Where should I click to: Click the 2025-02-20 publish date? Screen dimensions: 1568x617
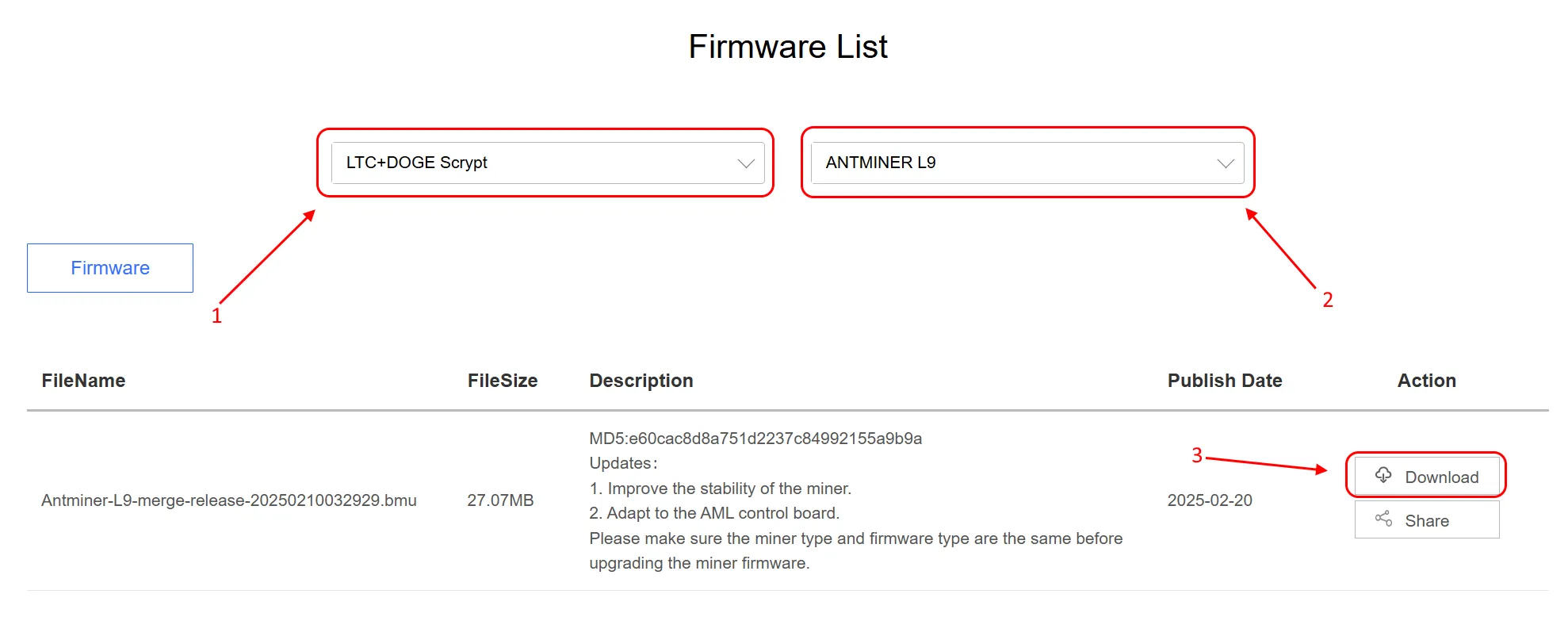pyautogui.click(x=1210, y=500)
